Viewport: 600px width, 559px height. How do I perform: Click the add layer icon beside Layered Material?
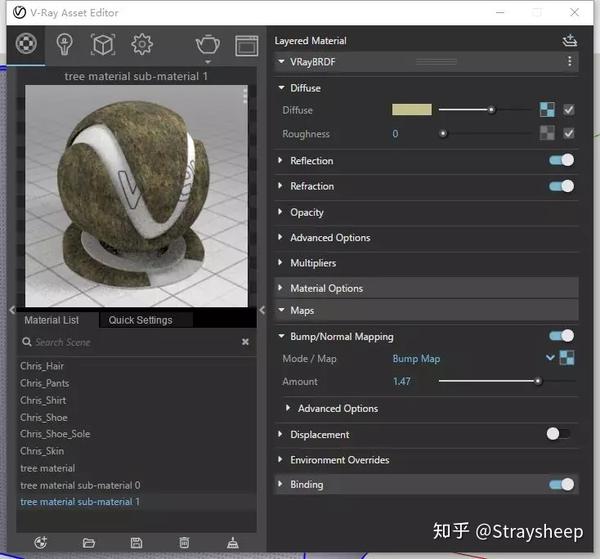[570, 41]
